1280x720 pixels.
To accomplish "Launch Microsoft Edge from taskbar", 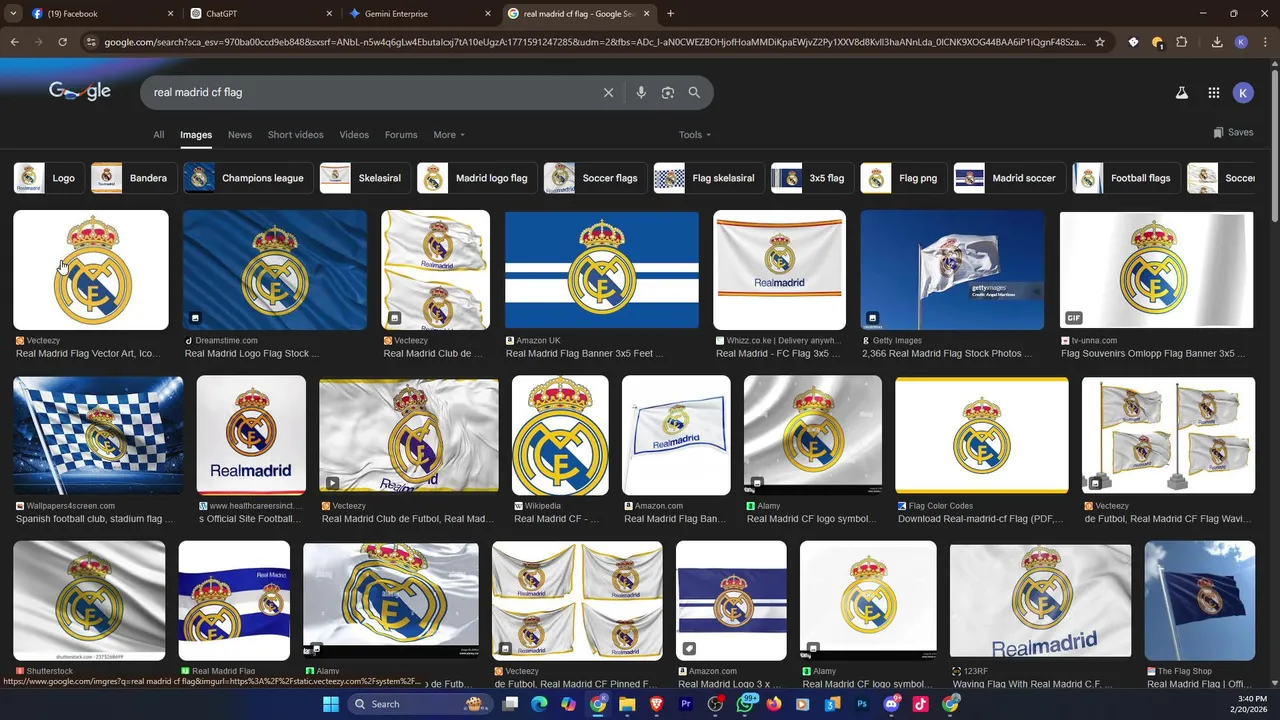I will tap(539, 704).
